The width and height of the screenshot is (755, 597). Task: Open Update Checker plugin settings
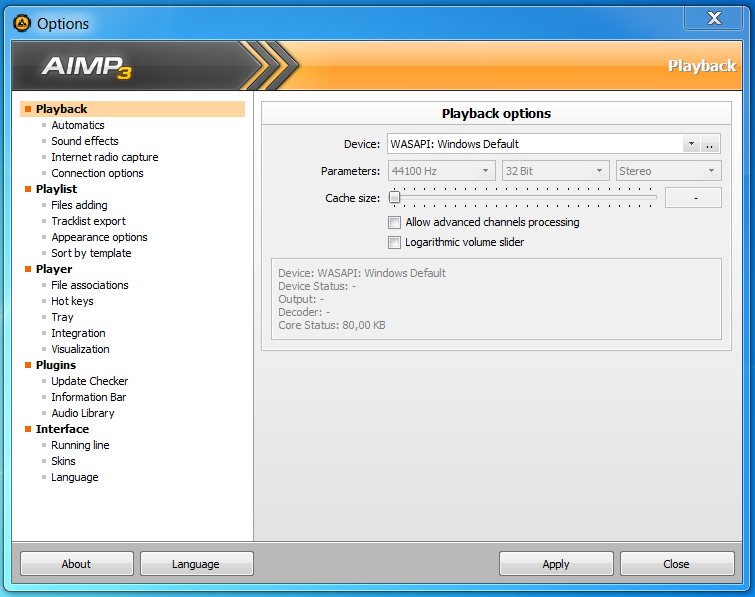tap(90, 381)
